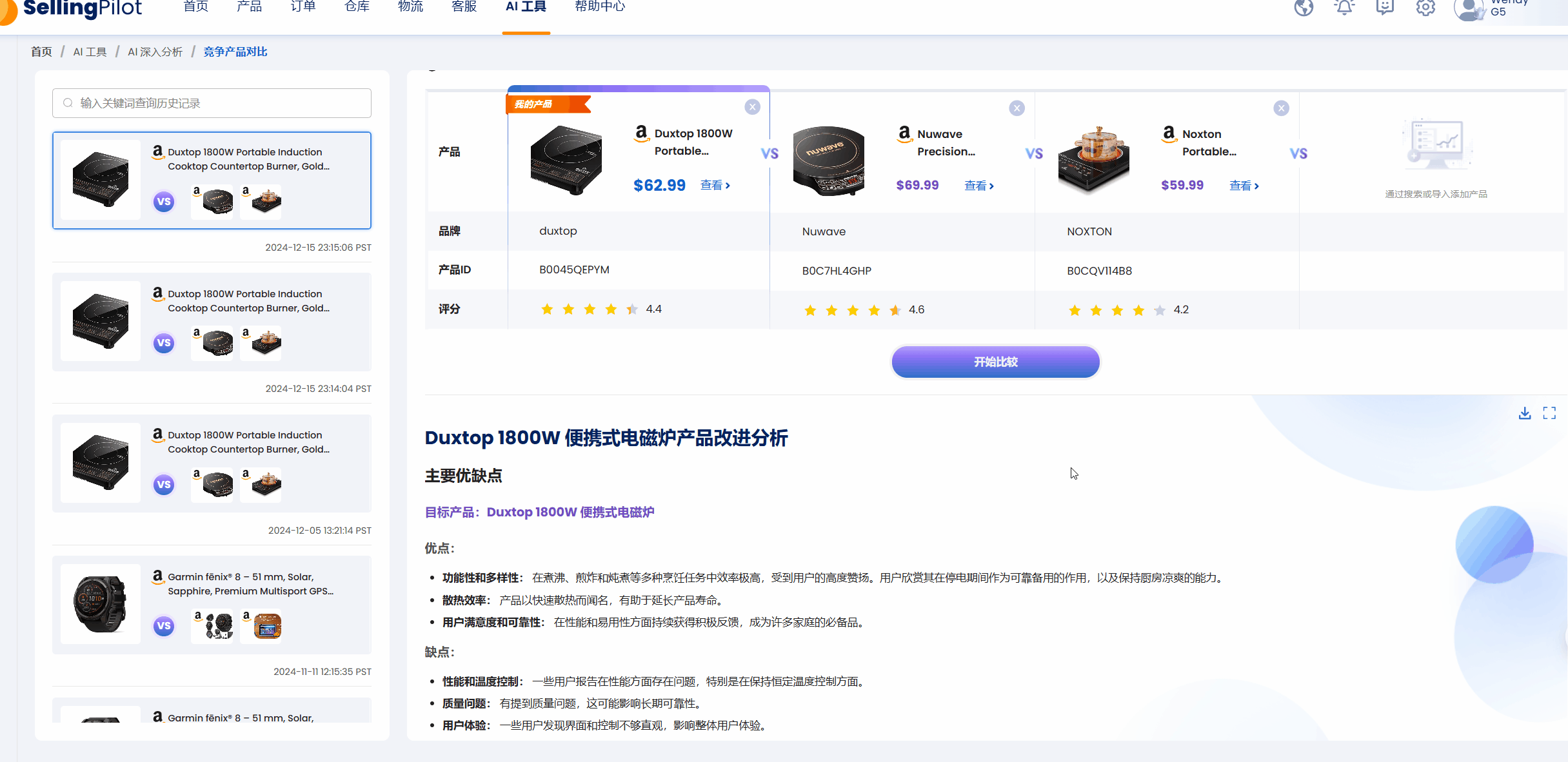Remove Noxton product from comparison
This screenshot has height=762, width=1568.
tap(1282, 108)
